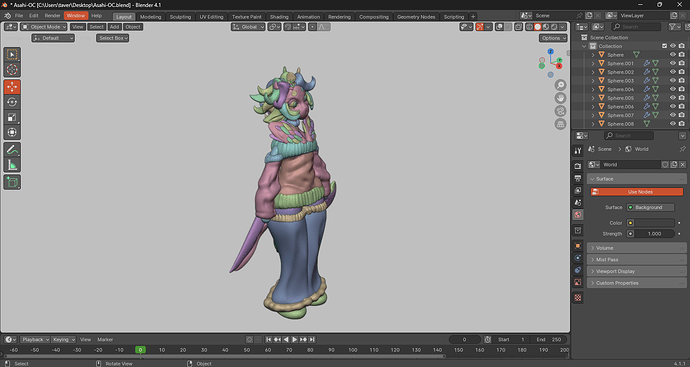The image size is (690, 367).
Task: Open the timeline Playback popover
Action: point(35,339)
